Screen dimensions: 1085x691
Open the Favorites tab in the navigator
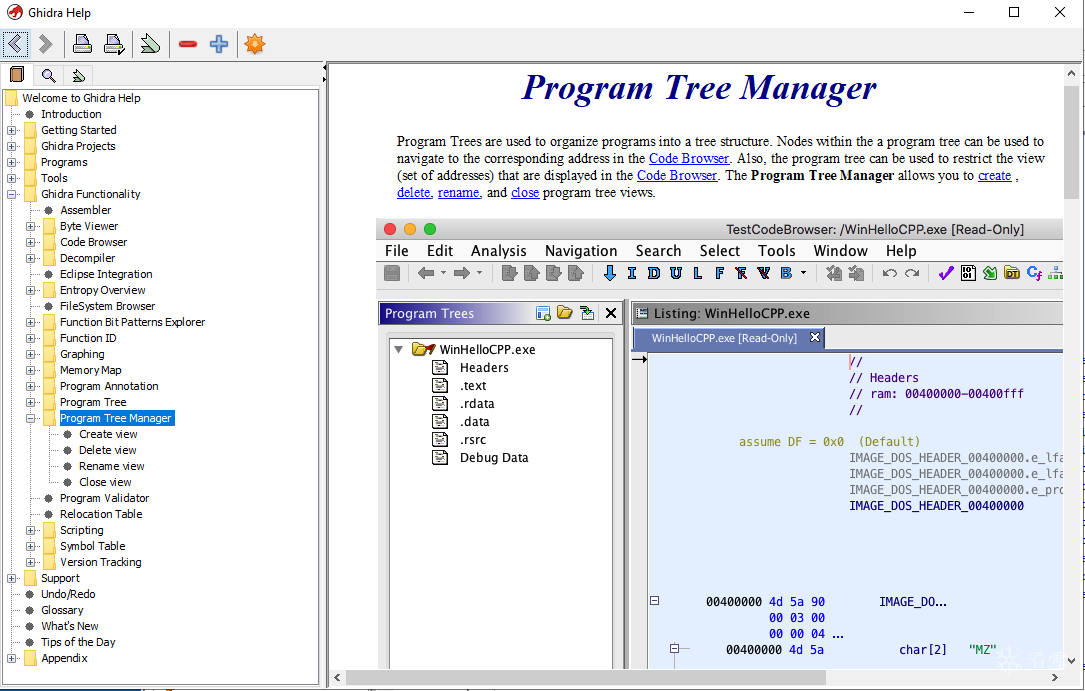pos(78,75)
